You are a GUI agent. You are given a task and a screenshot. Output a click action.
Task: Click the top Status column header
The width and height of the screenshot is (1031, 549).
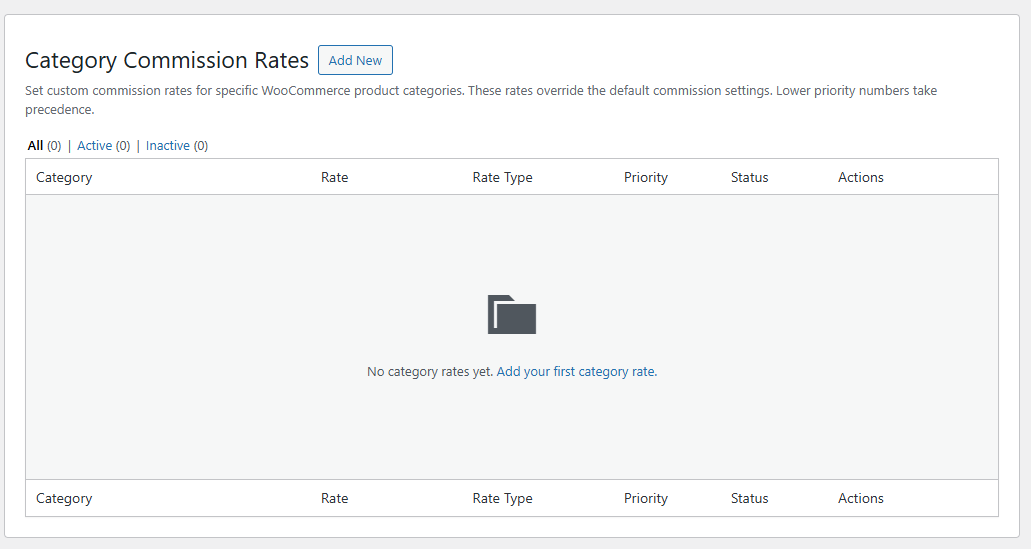tap(750, 177)
